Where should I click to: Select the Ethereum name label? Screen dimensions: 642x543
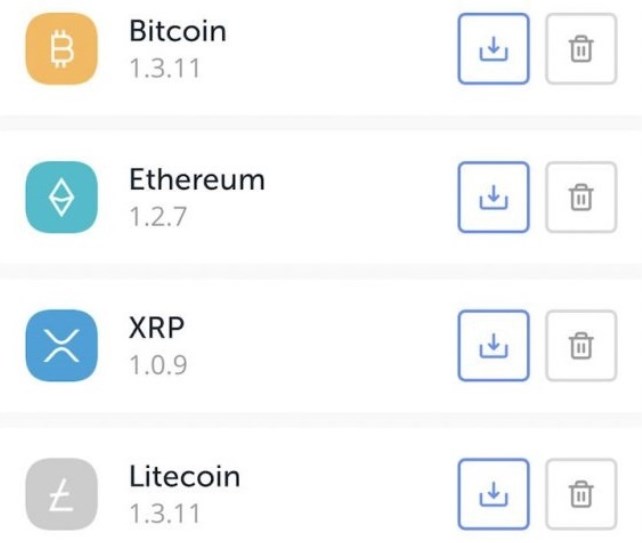(197, 179)
